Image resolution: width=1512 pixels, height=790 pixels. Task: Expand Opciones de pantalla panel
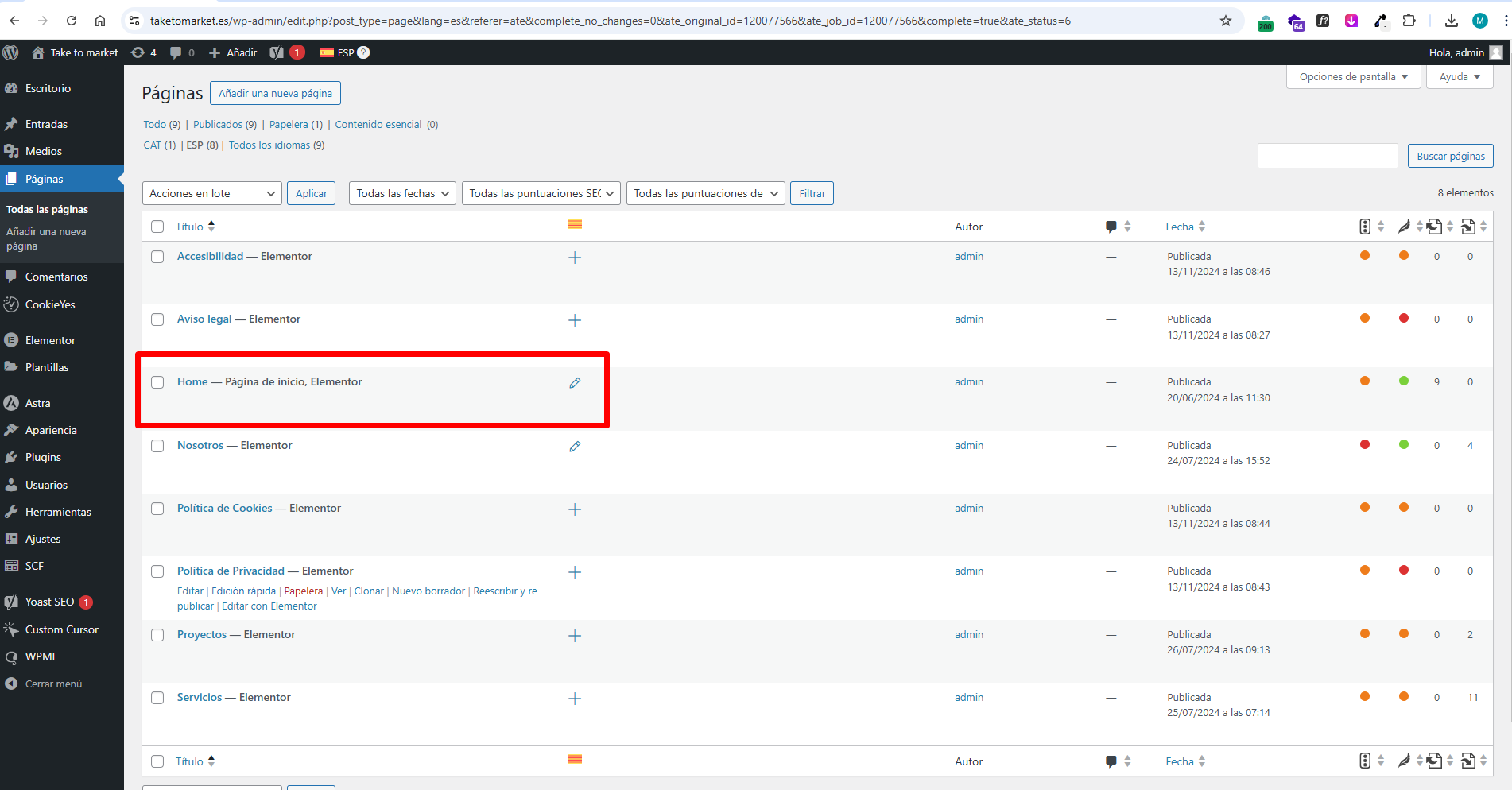1353,77
